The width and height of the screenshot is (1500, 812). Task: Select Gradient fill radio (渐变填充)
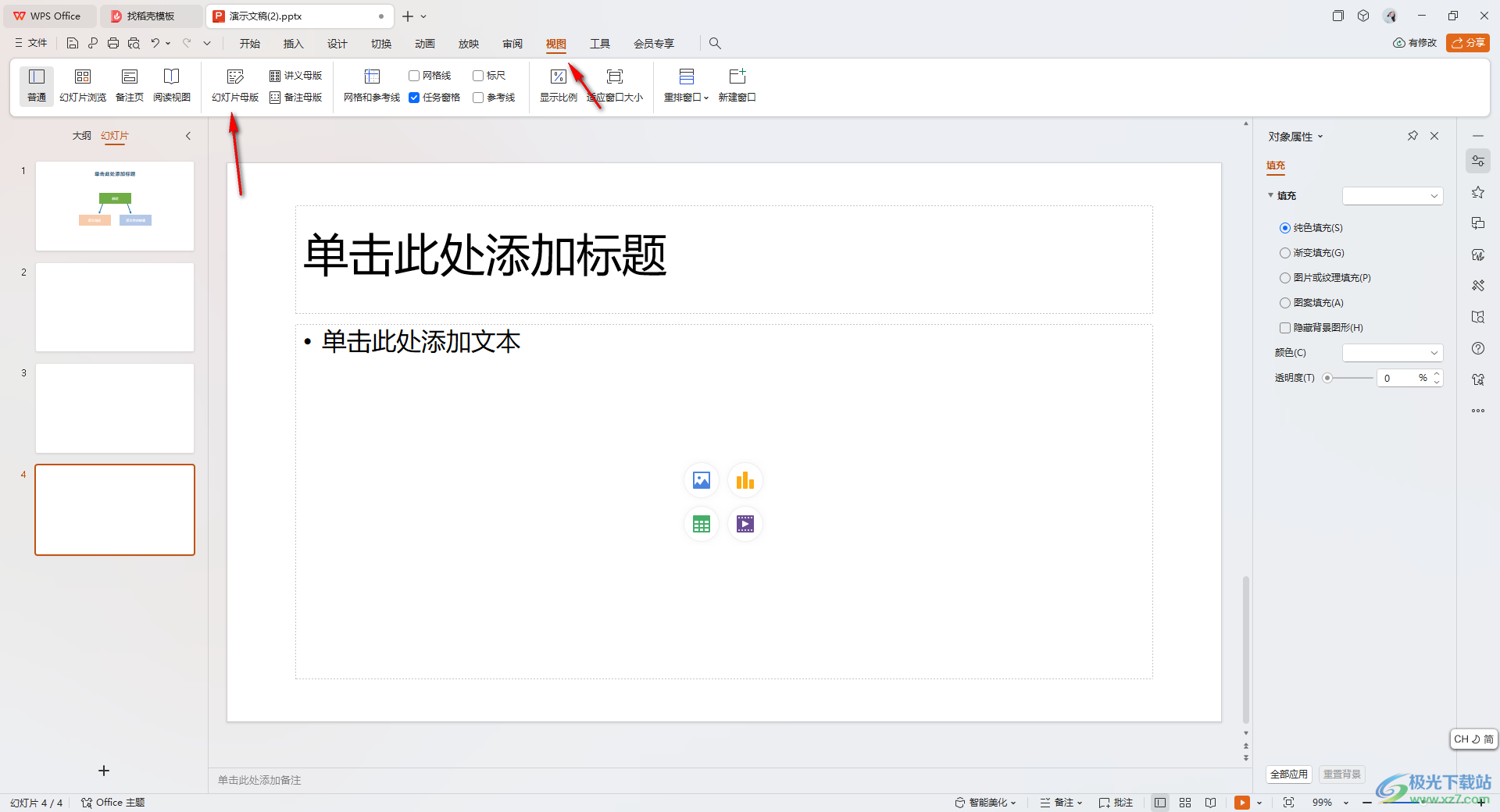point(1285,253)
